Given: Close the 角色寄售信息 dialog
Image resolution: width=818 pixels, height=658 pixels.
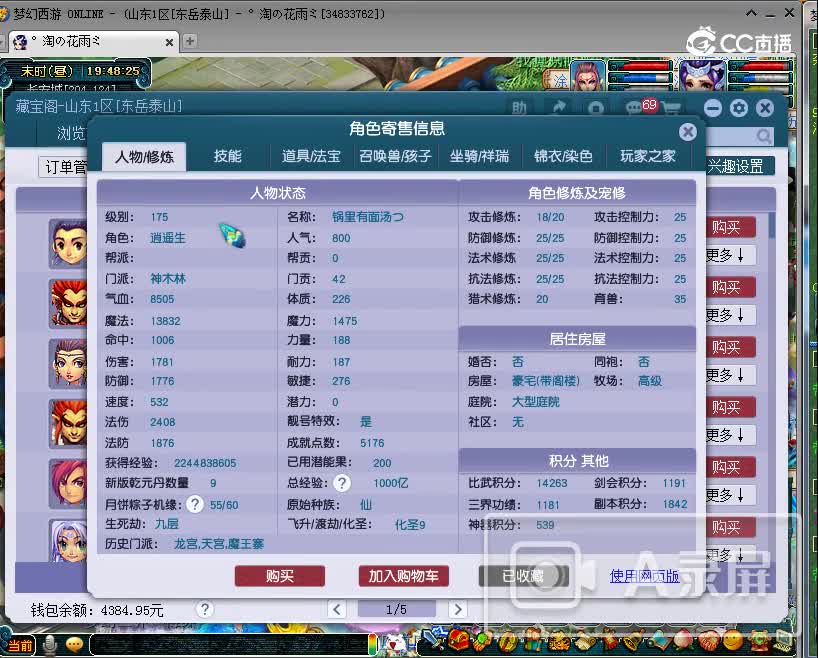Looking at the screenshot, I should click(688, 132).
